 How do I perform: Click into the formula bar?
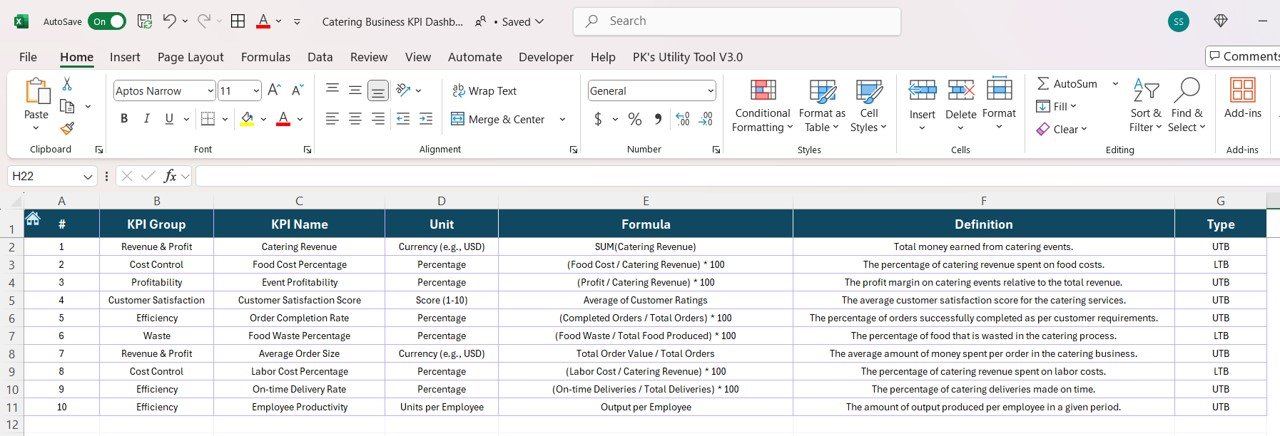(x=737, y=176)
